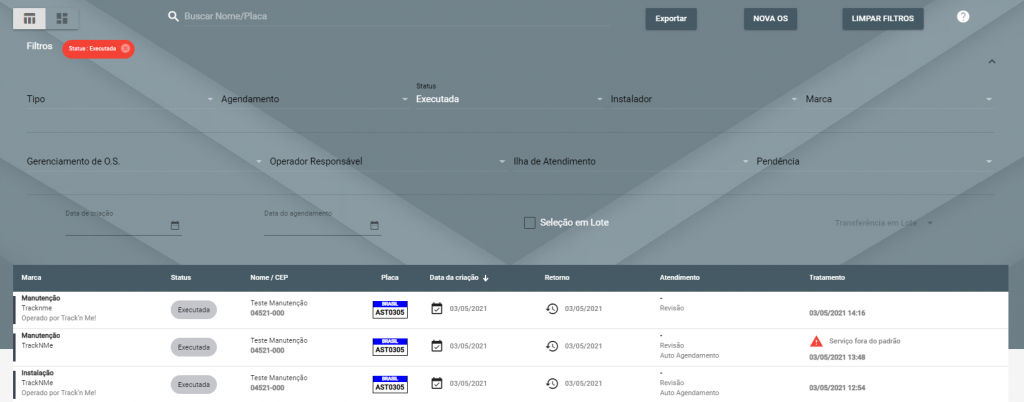Sort by the Marca column header

coord(31,277)
